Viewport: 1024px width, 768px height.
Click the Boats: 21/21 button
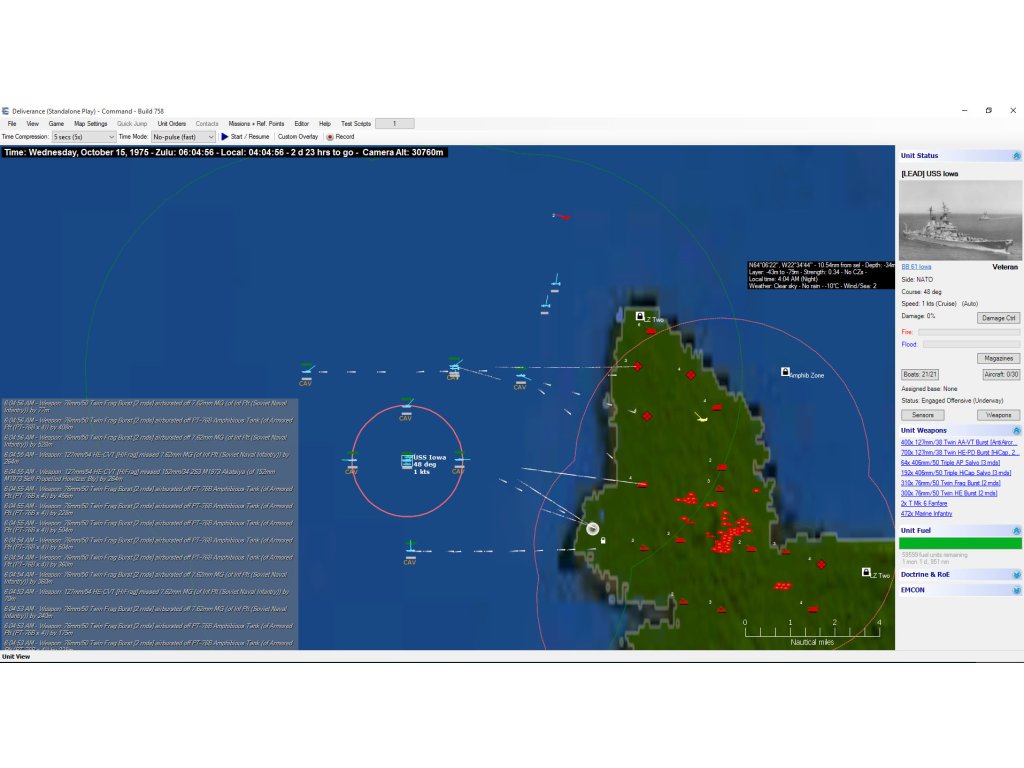click(x=920, y=375)
